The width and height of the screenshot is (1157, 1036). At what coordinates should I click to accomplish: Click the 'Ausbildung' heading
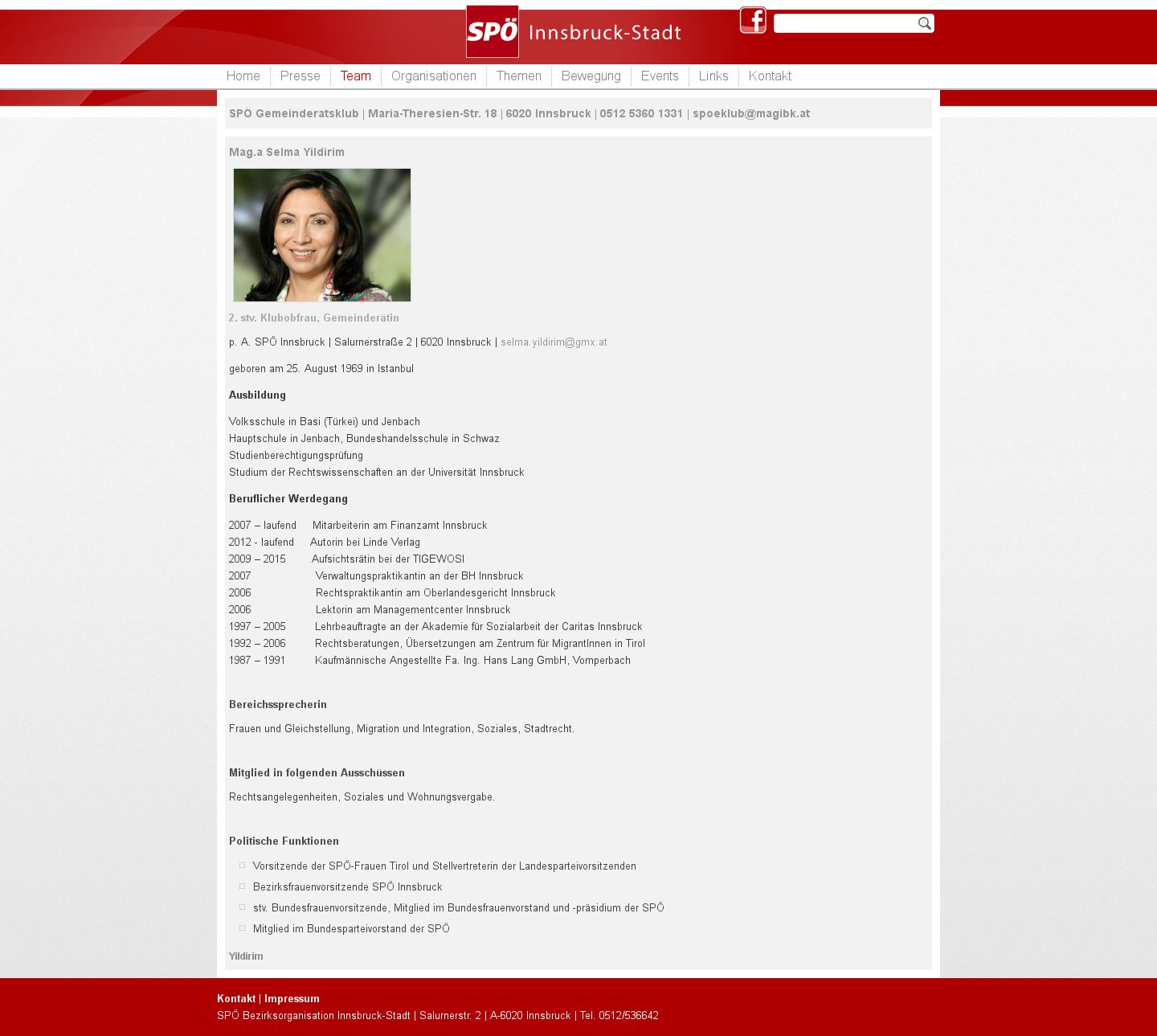click(x=257, y=395)
